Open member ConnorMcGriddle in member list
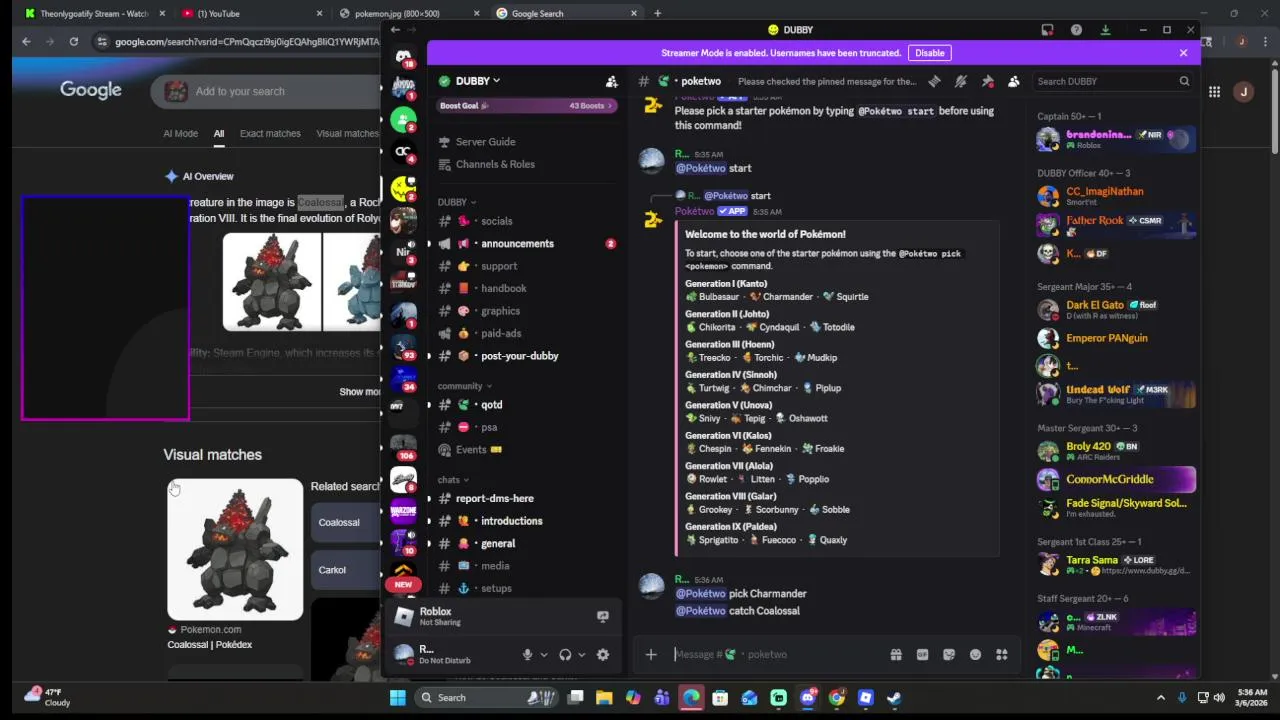The image size is (1280, 720). [1116, 479]
